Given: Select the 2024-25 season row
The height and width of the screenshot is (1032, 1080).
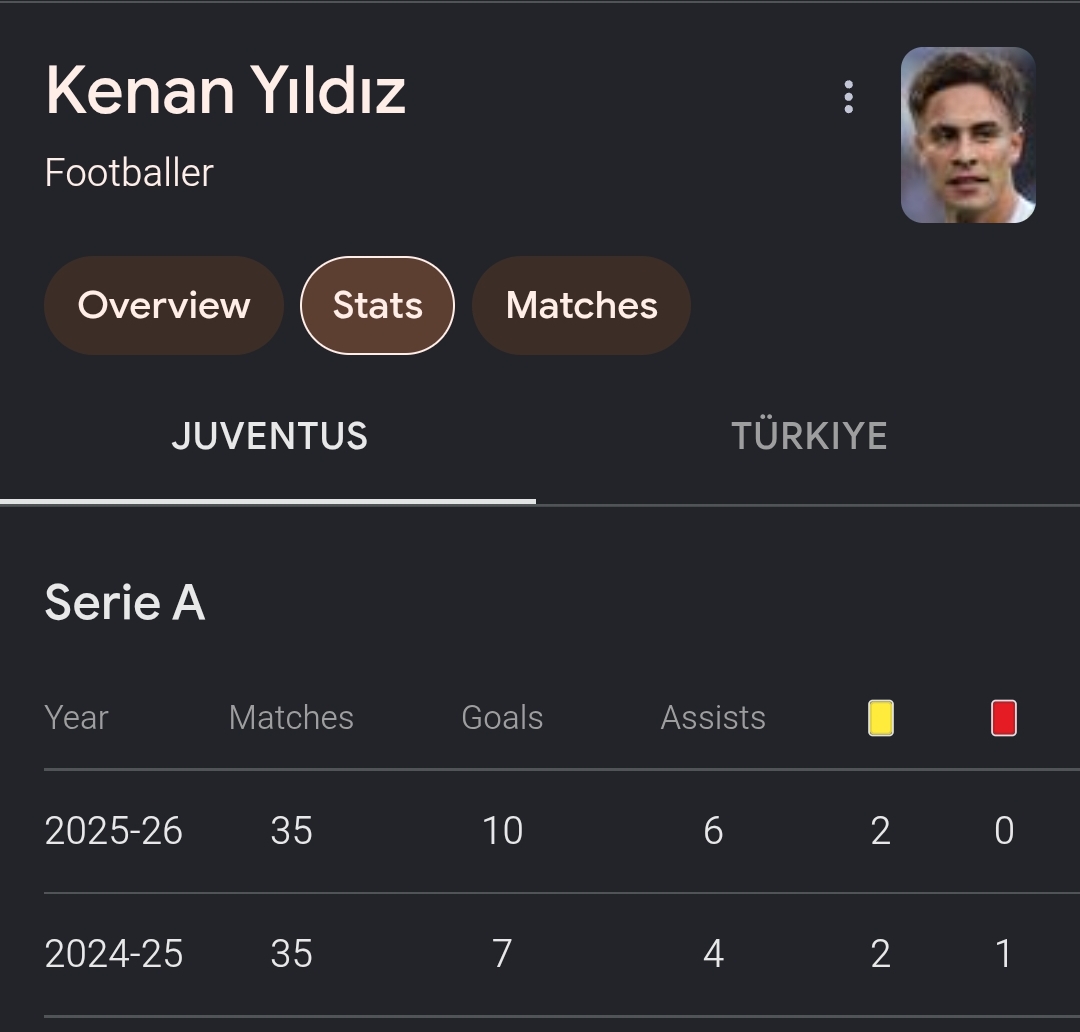Looking at the screenshot, I should click(x=562, y=954).
